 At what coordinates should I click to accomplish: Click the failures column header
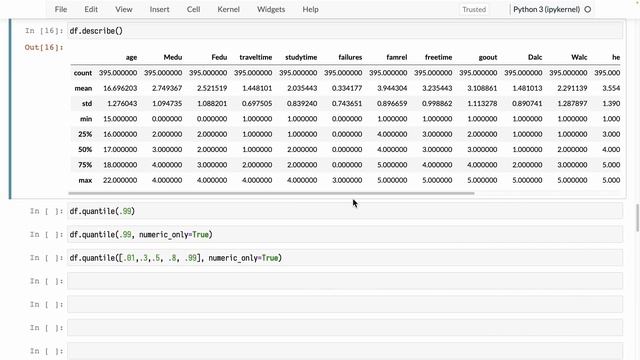(350, 58)
